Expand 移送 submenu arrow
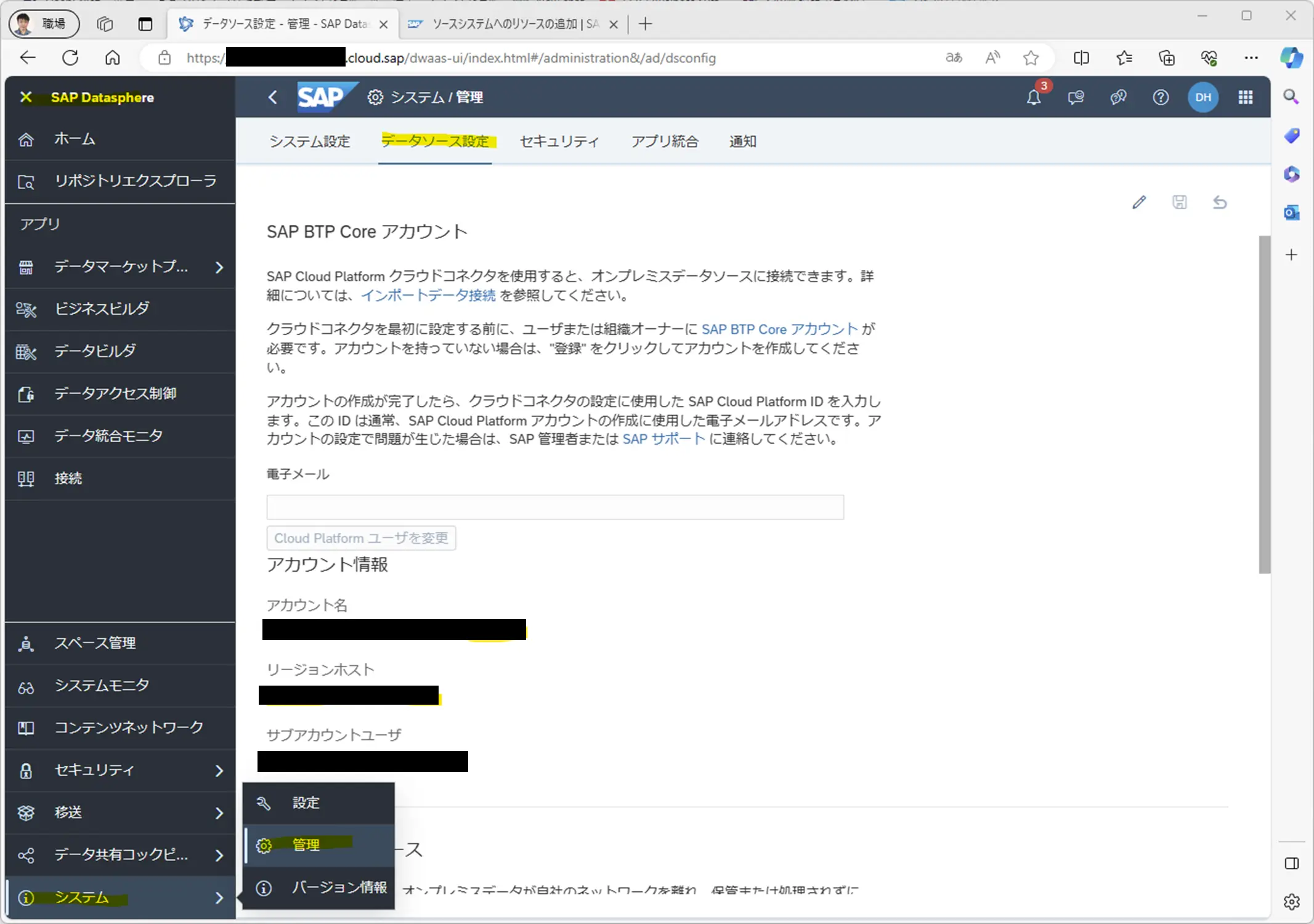Screen dimensions: 1314x924 click(x=219, y=813)
